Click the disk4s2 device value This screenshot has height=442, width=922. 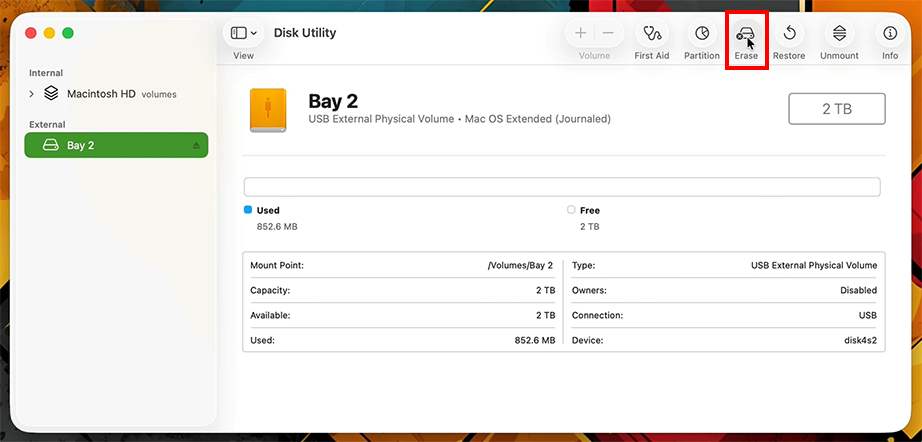pyautogui.click(x=860, y=340)
